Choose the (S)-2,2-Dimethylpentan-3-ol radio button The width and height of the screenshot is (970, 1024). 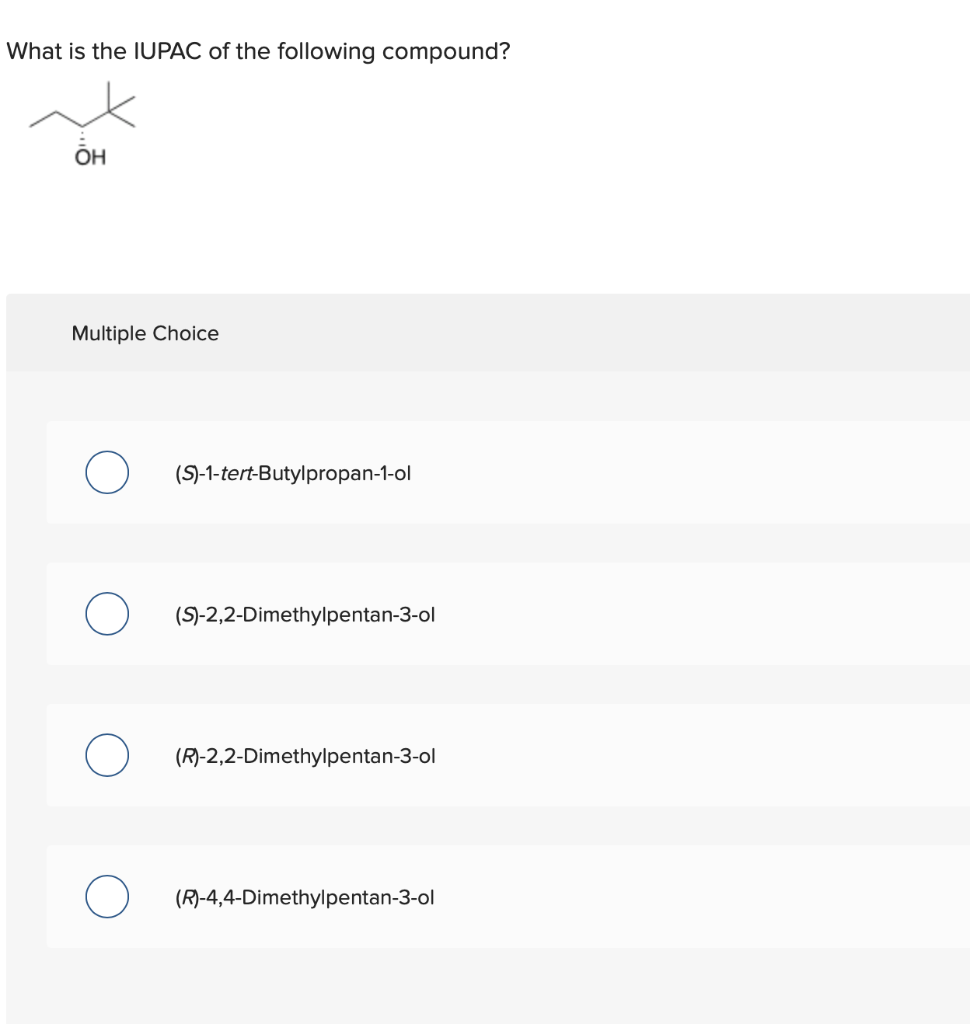pyautogui.click(x=106, y=614)
